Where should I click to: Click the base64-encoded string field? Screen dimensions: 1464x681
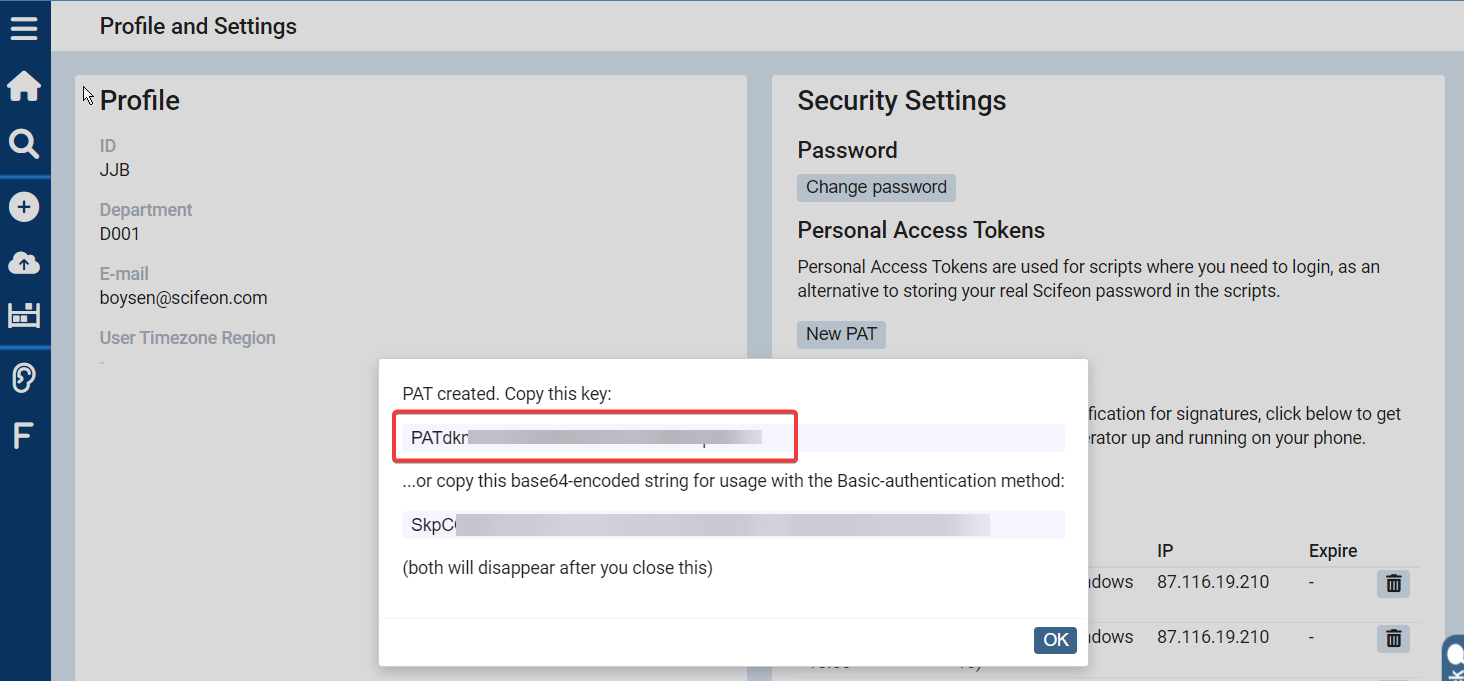coord(732,525)
